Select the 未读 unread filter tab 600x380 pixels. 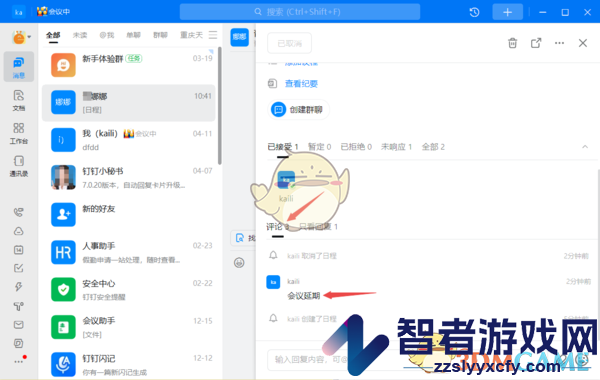pyautogui.click(x=80, y=35)
